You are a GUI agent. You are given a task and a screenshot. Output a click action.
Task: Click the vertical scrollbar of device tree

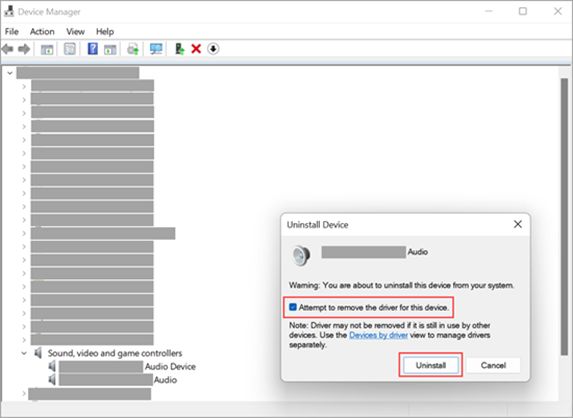pos(564,216)
